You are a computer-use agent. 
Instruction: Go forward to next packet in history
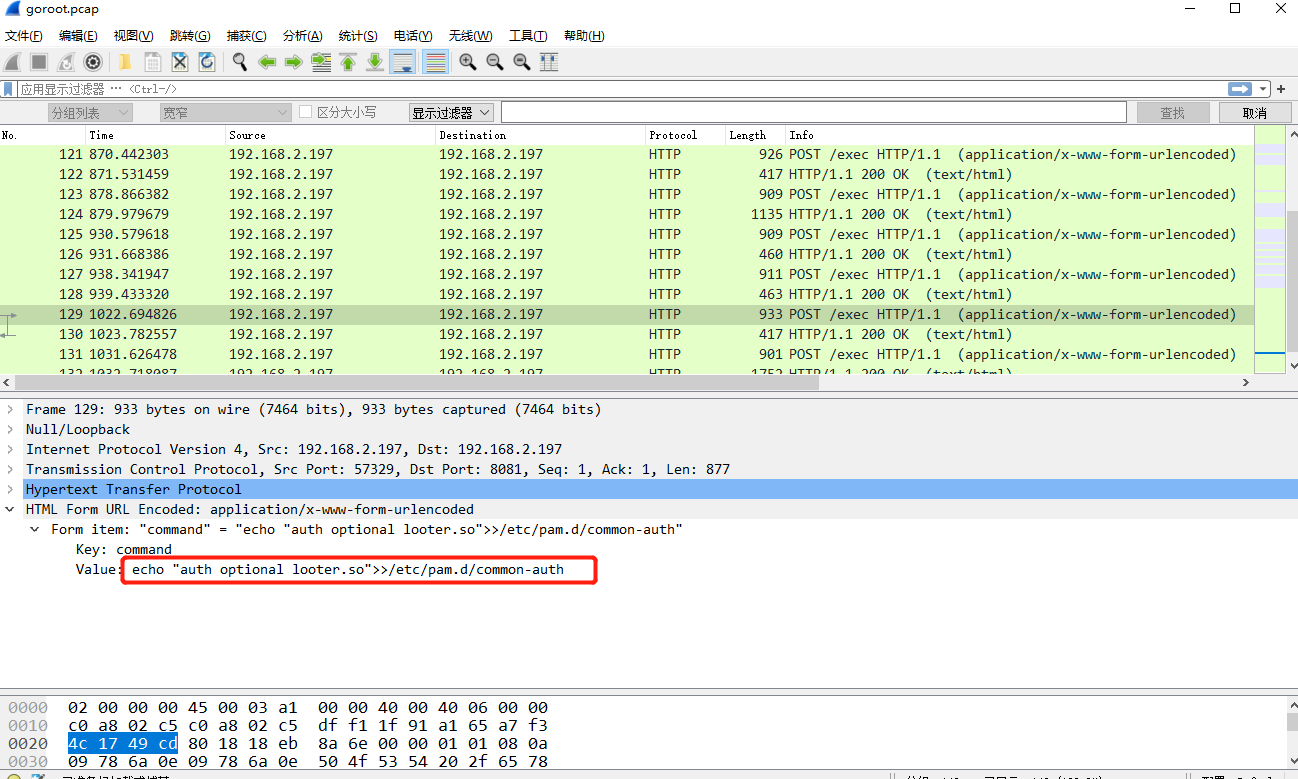(294, 62)
